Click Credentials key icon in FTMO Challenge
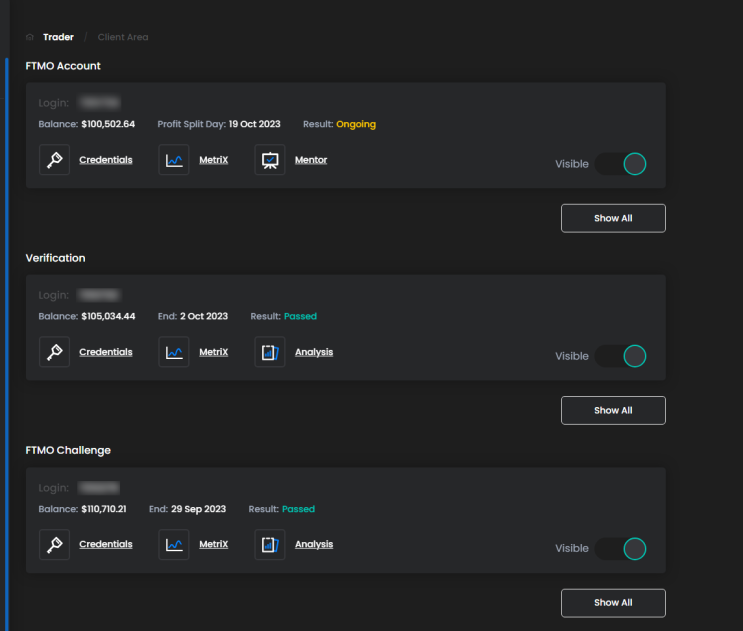 click(x=54, y=544)
